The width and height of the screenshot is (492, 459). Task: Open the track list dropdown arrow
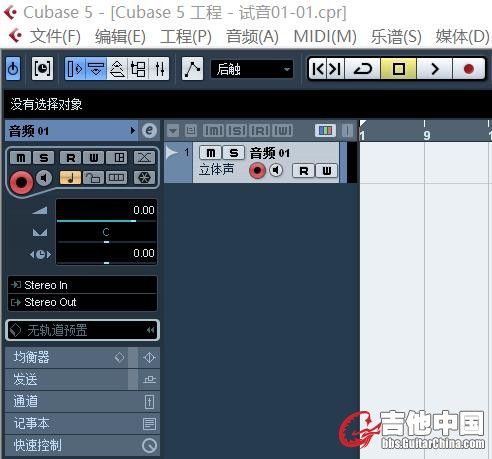pyautogui.click(x=173, y=130)
